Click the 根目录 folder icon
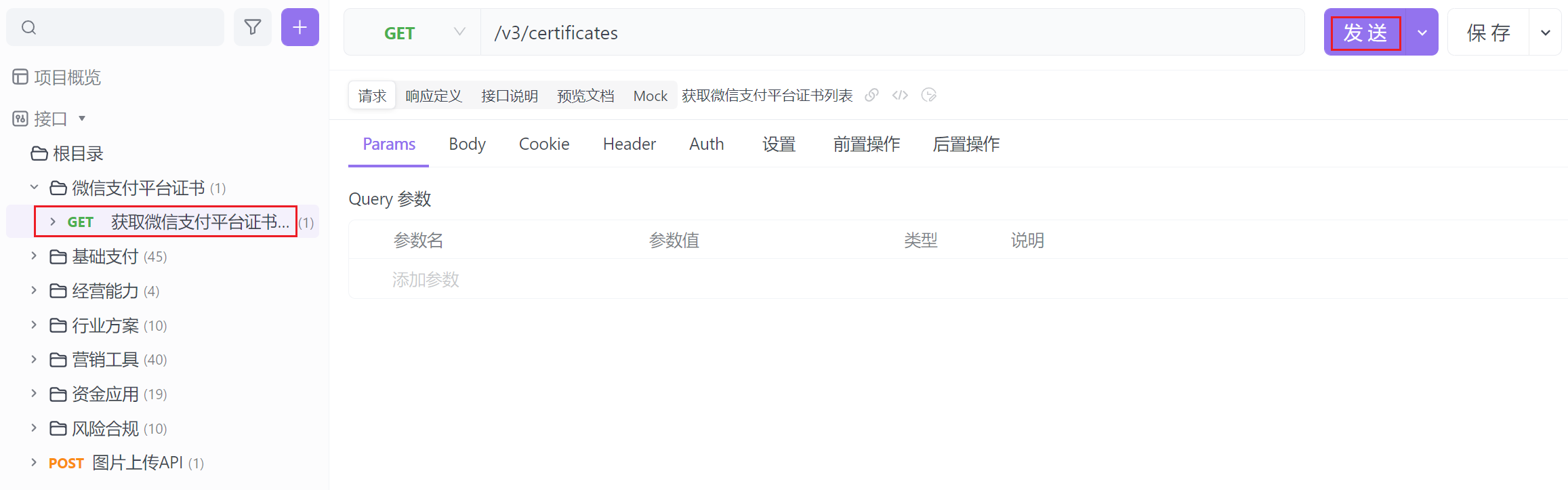 39,154
